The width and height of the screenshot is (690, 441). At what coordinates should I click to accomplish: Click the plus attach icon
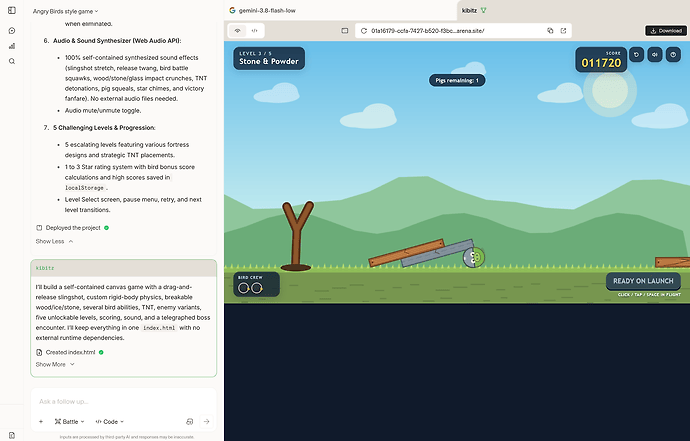point(41,422)
